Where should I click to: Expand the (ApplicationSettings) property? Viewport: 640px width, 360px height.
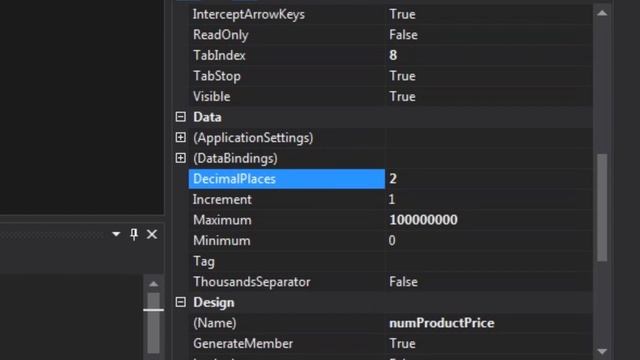point(180,138)
